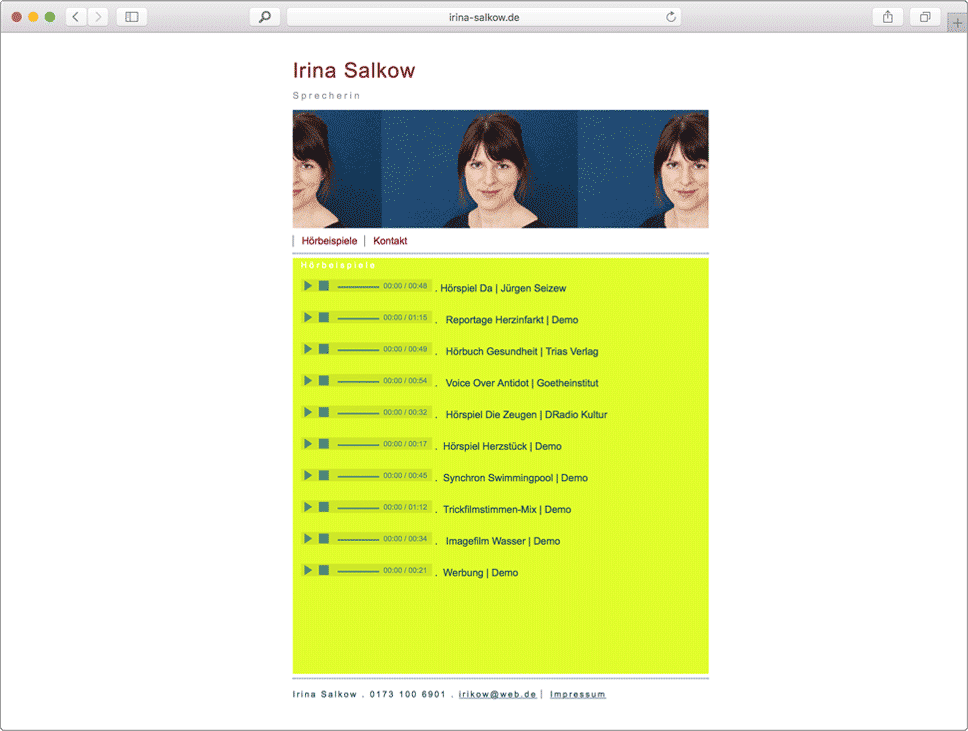Play the Werbung demo

click(x=307, y=570)
